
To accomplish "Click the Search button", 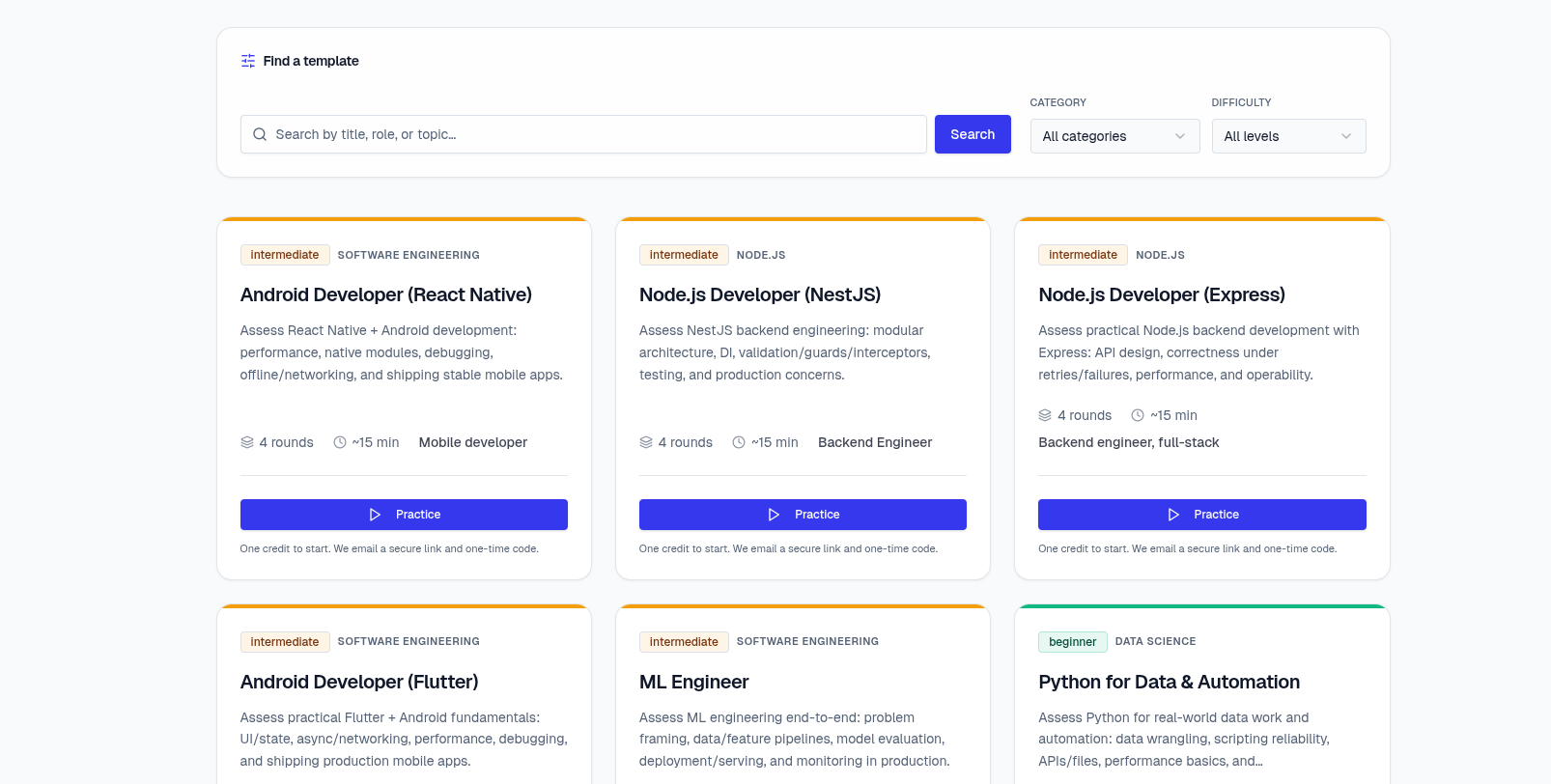I will click(973, 134).
